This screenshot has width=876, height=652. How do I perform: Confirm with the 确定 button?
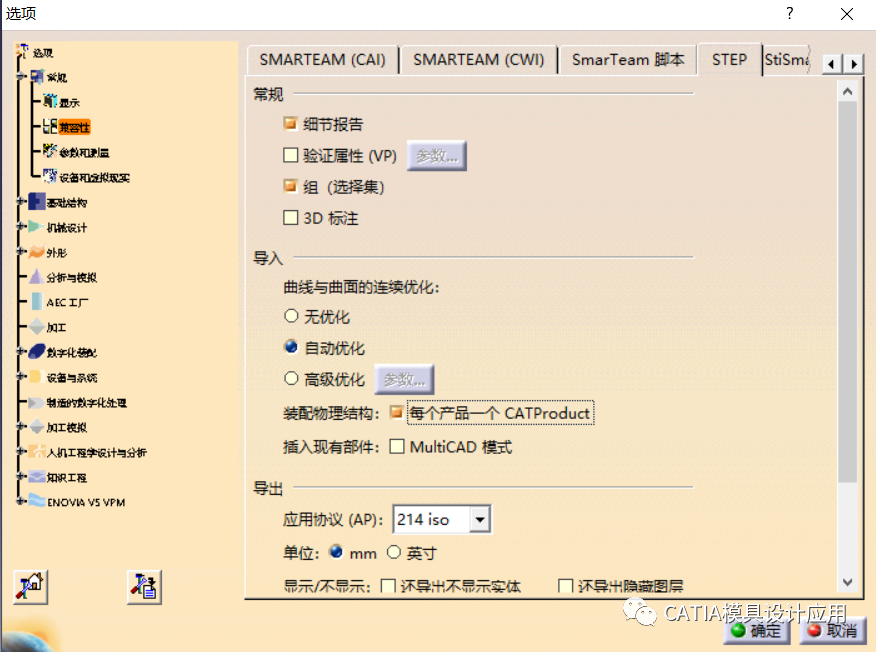[x=757, y=631]
